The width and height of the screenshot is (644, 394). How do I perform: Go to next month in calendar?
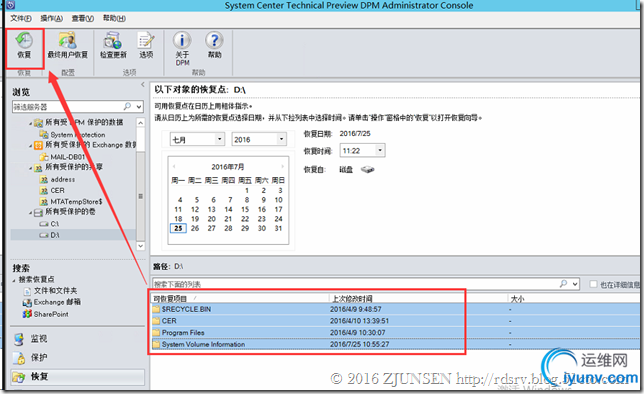click(283, 166)
